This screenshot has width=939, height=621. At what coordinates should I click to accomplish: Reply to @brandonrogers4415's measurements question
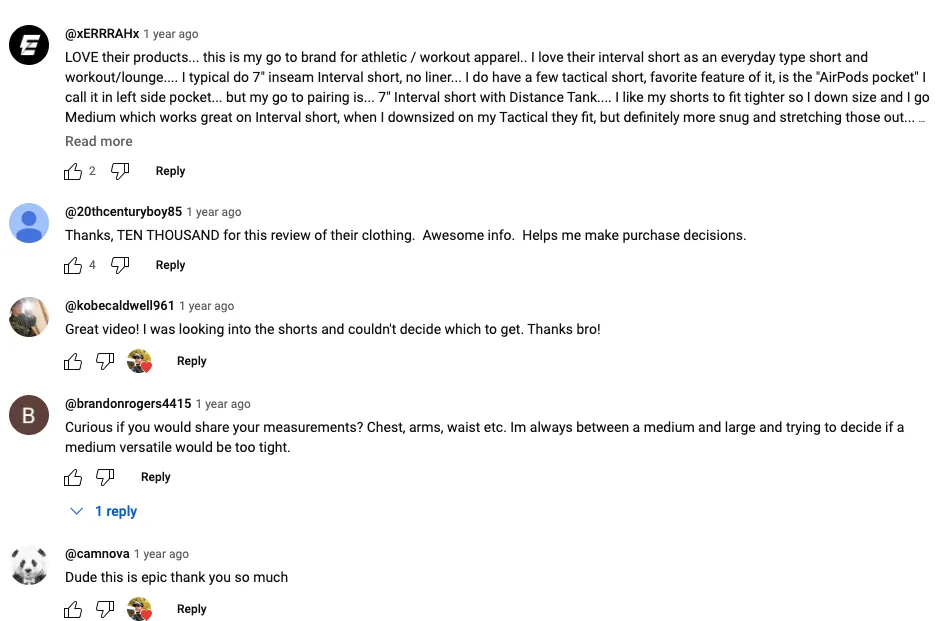click(156, 477)
